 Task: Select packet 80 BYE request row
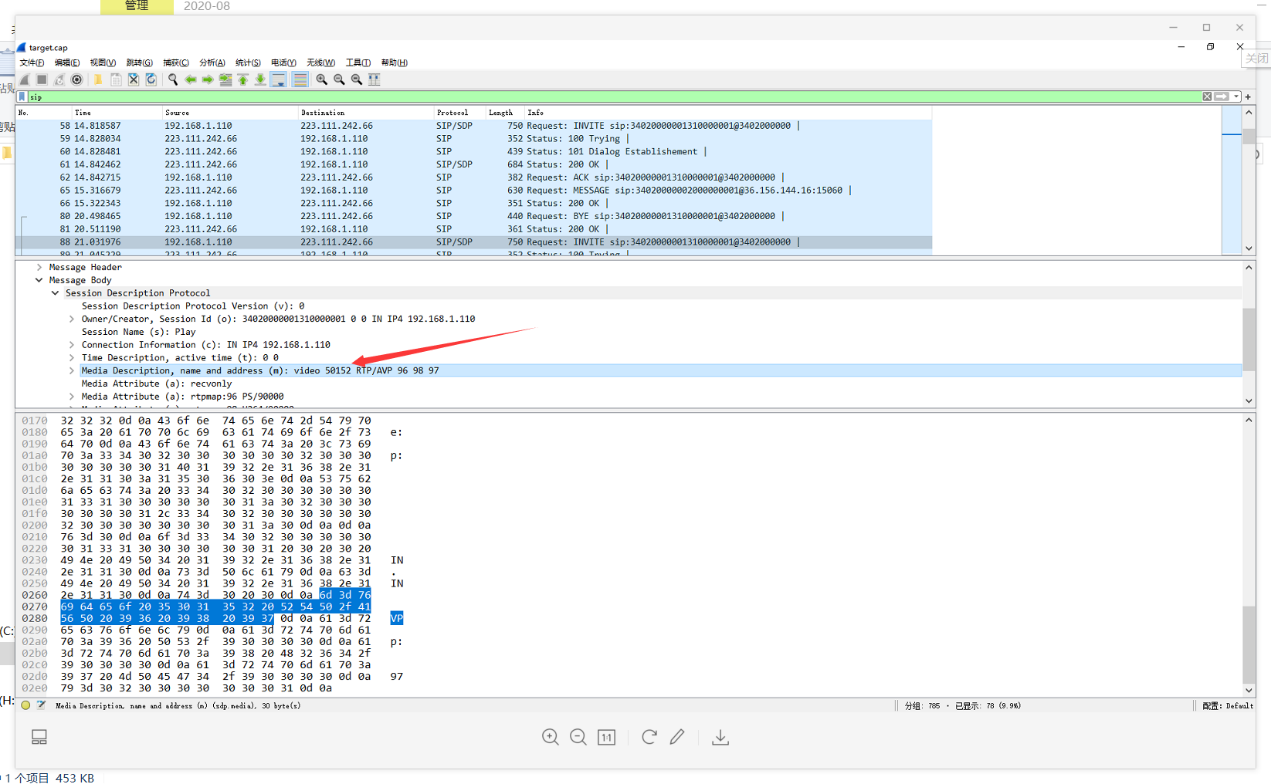tap(474, 216)
